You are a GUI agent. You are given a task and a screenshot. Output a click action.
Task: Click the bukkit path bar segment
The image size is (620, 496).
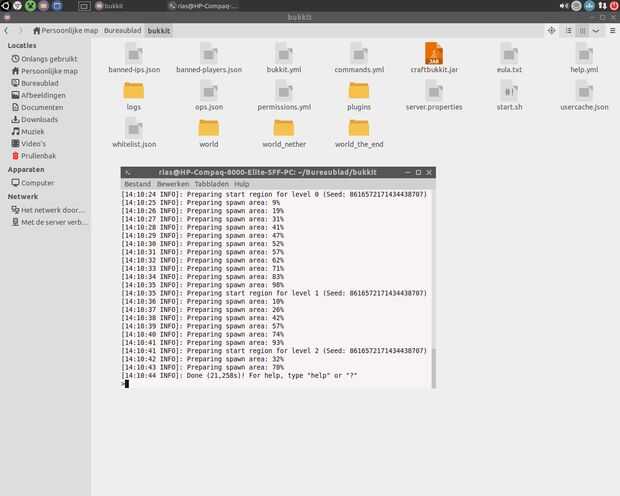pos(159,30)
